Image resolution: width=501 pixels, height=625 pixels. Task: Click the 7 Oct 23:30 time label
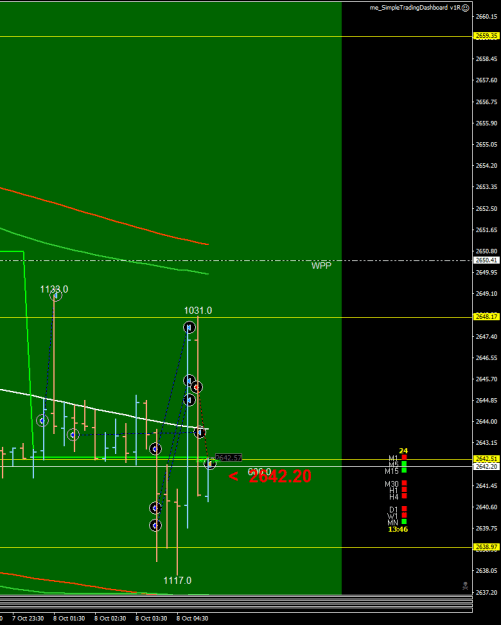(28, 619)
